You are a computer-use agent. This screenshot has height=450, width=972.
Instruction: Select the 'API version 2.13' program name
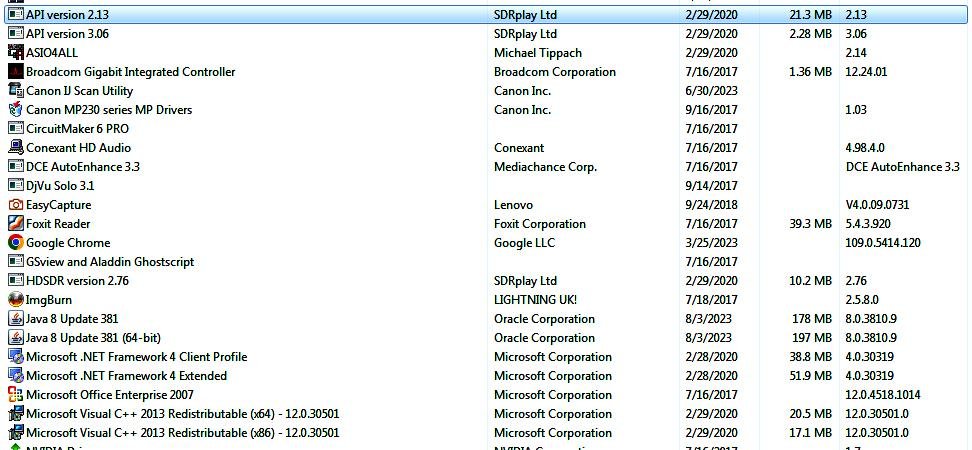click(x=68, y=14)
